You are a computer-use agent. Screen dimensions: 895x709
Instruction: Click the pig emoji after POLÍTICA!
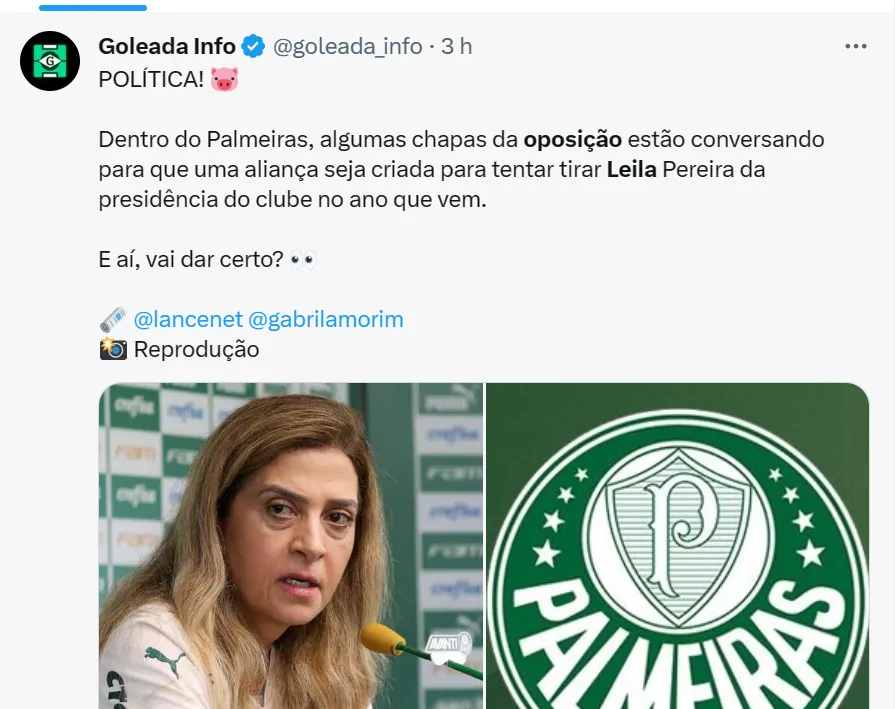224,79
